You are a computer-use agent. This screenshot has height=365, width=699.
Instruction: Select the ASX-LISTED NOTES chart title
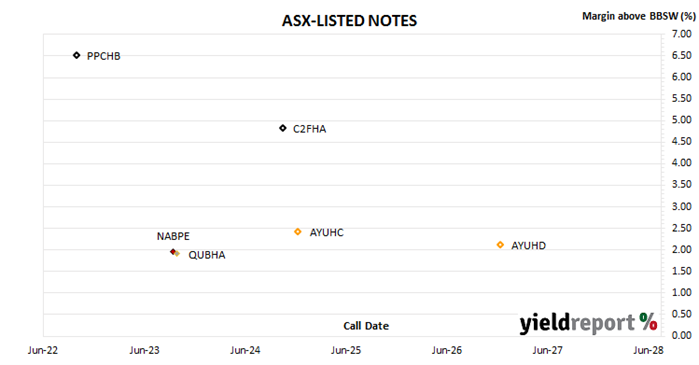pos(350,21)
